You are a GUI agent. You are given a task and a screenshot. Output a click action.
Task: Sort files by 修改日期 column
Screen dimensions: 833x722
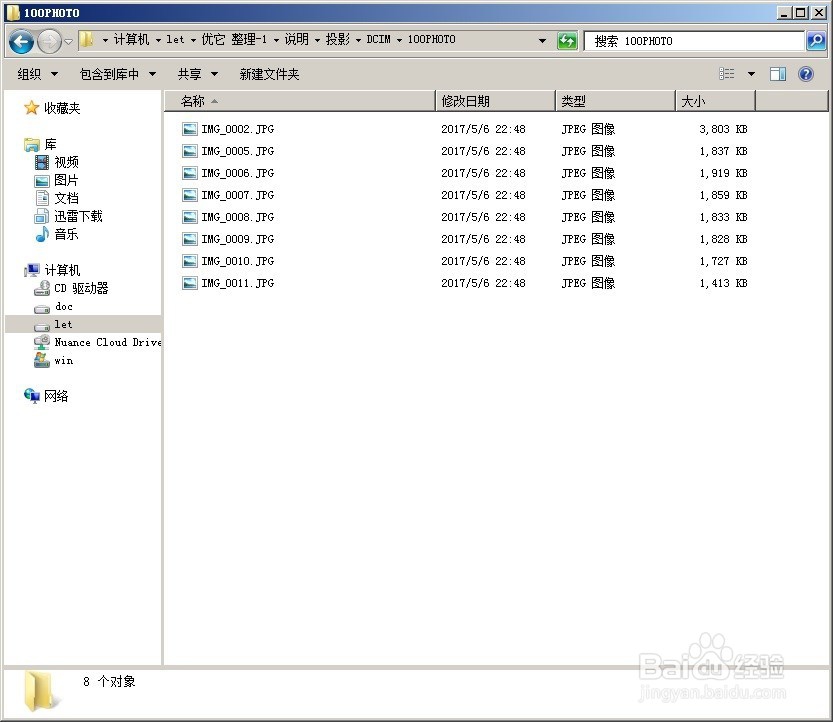click(465, 100)
